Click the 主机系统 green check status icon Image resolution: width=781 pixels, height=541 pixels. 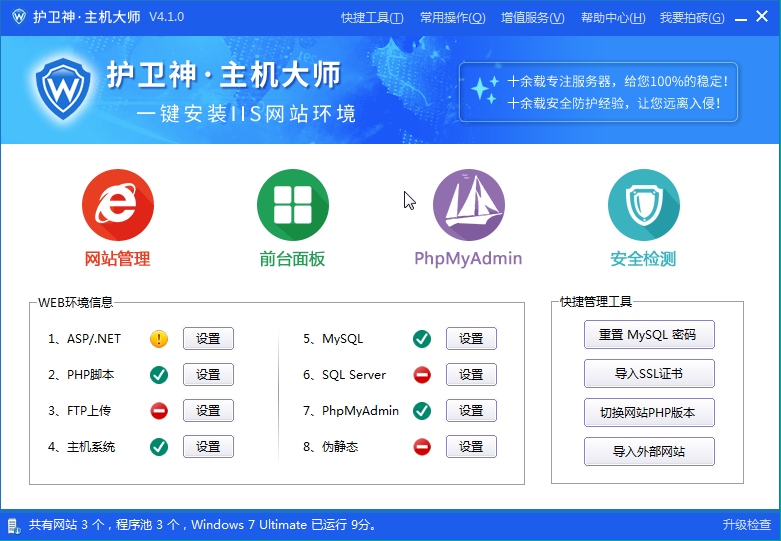159,447
